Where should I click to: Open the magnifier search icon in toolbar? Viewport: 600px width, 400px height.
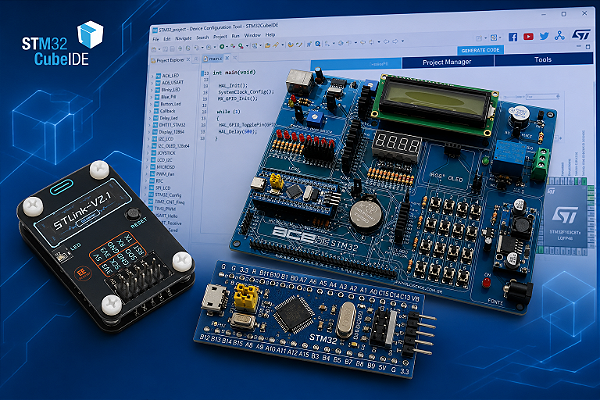point(318,44)
